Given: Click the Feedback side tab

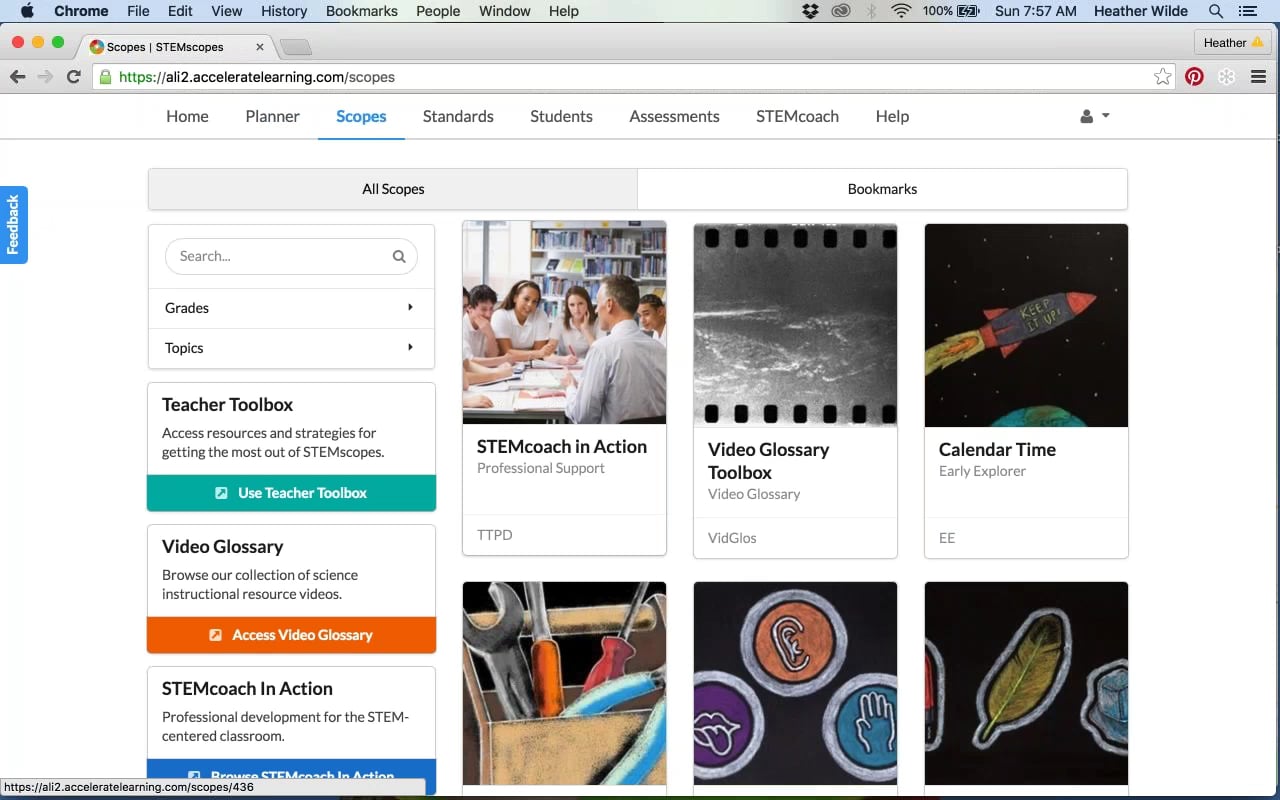Looking at the screenshot, I should pyautogui.click(x=13, y=225).
